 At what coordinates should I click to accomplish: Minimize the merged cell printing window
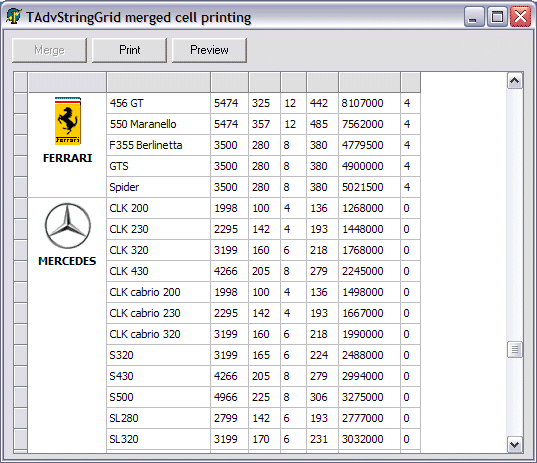click(474, 16)
